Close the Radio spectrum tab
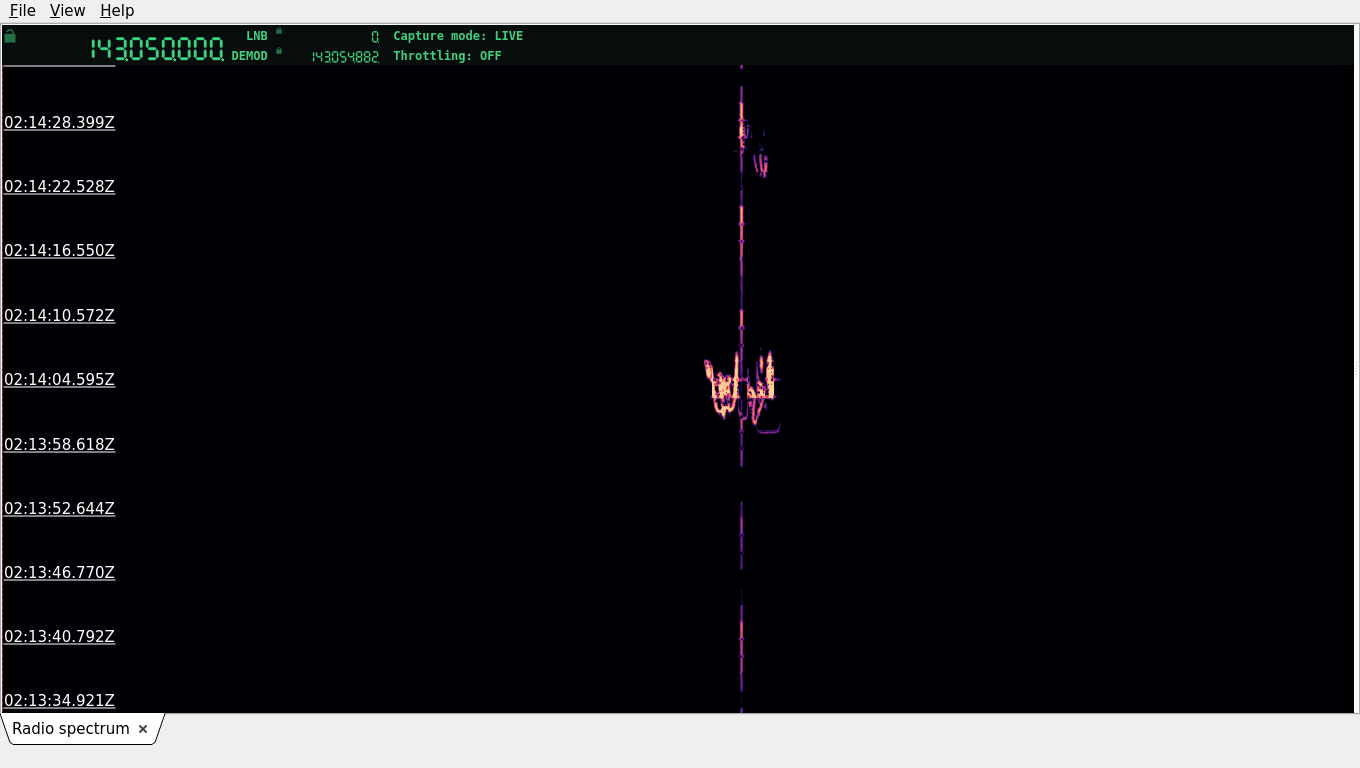 tap(143, 729)
